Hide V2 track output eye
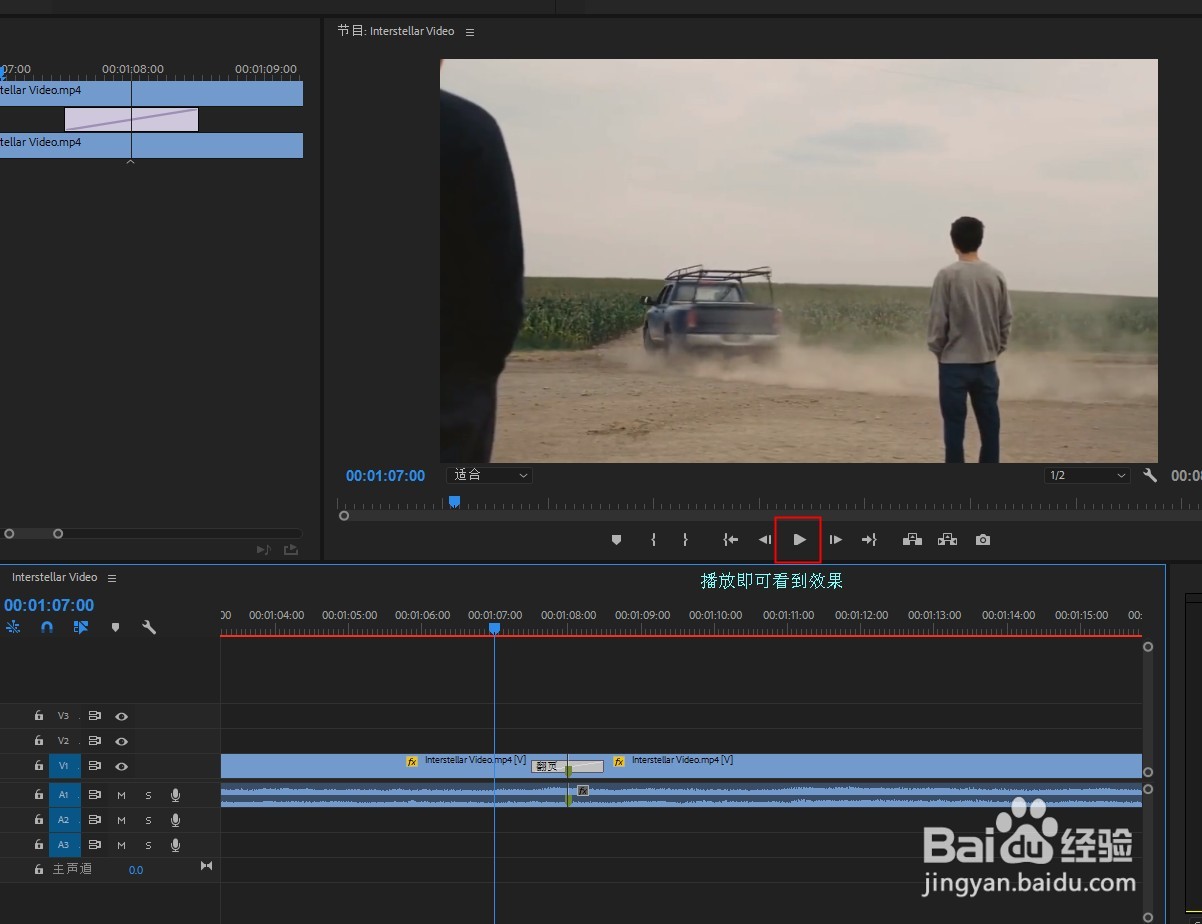 coord(121,741)
